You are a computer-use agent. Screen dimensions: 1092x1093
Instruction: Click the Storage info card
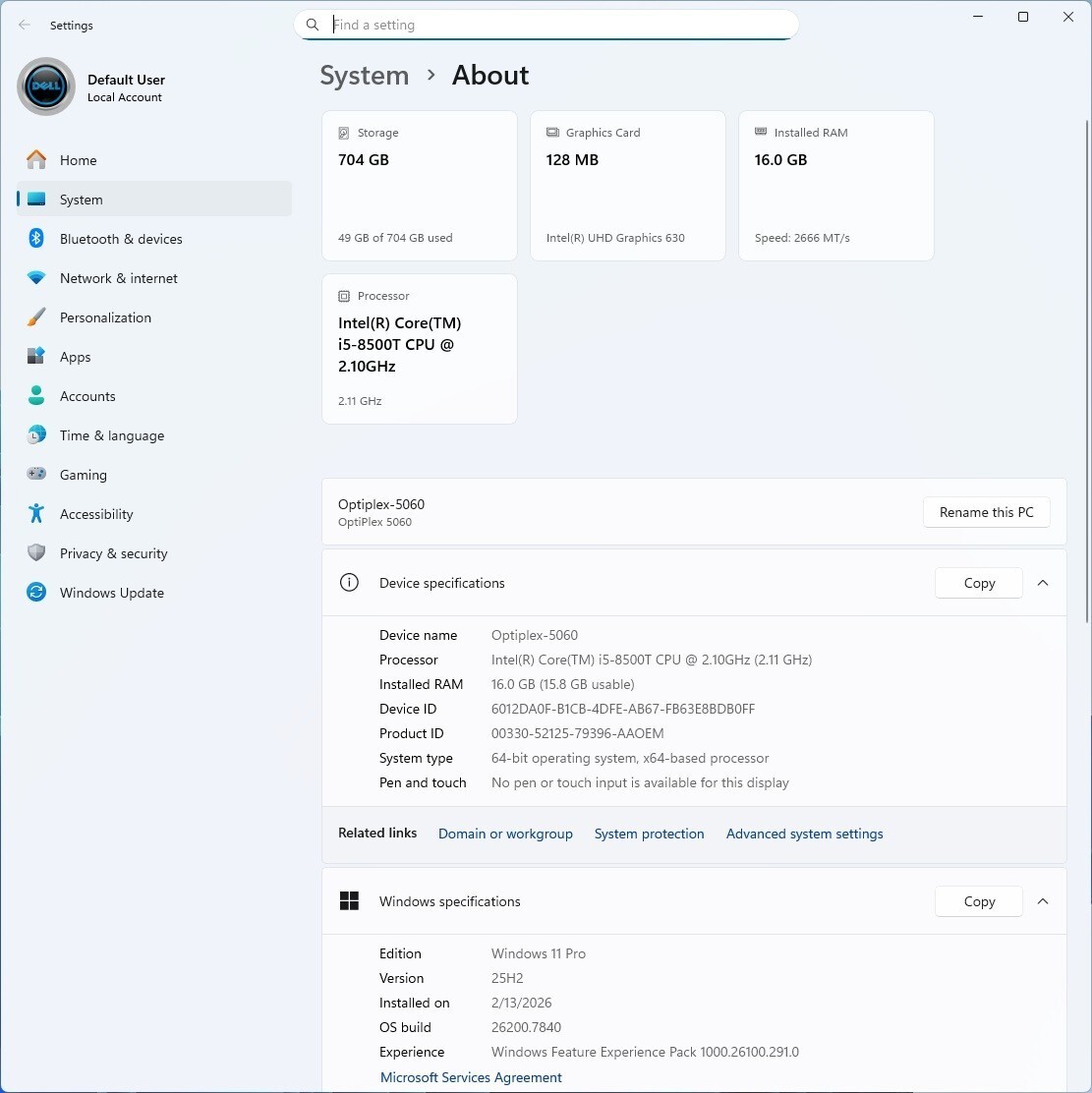(x=419, y=186)
